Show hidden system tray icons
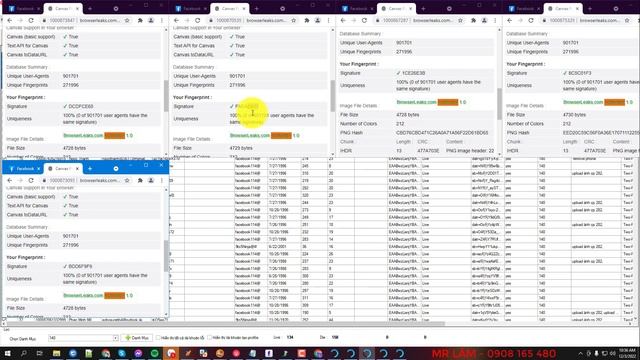The height and width of the screenshot is (360, 640). click(x=580, y=353)
